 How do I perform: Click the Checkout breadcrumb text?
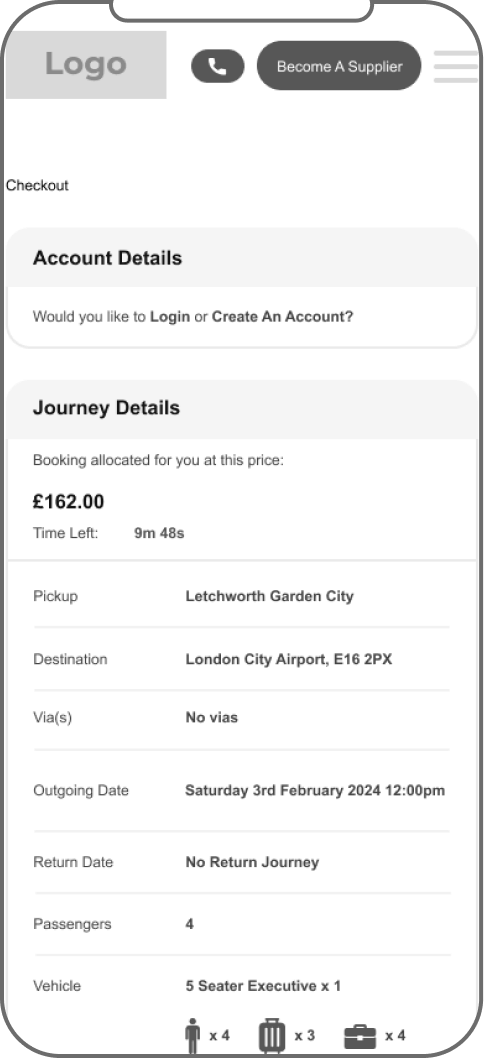tap(37, 186)
